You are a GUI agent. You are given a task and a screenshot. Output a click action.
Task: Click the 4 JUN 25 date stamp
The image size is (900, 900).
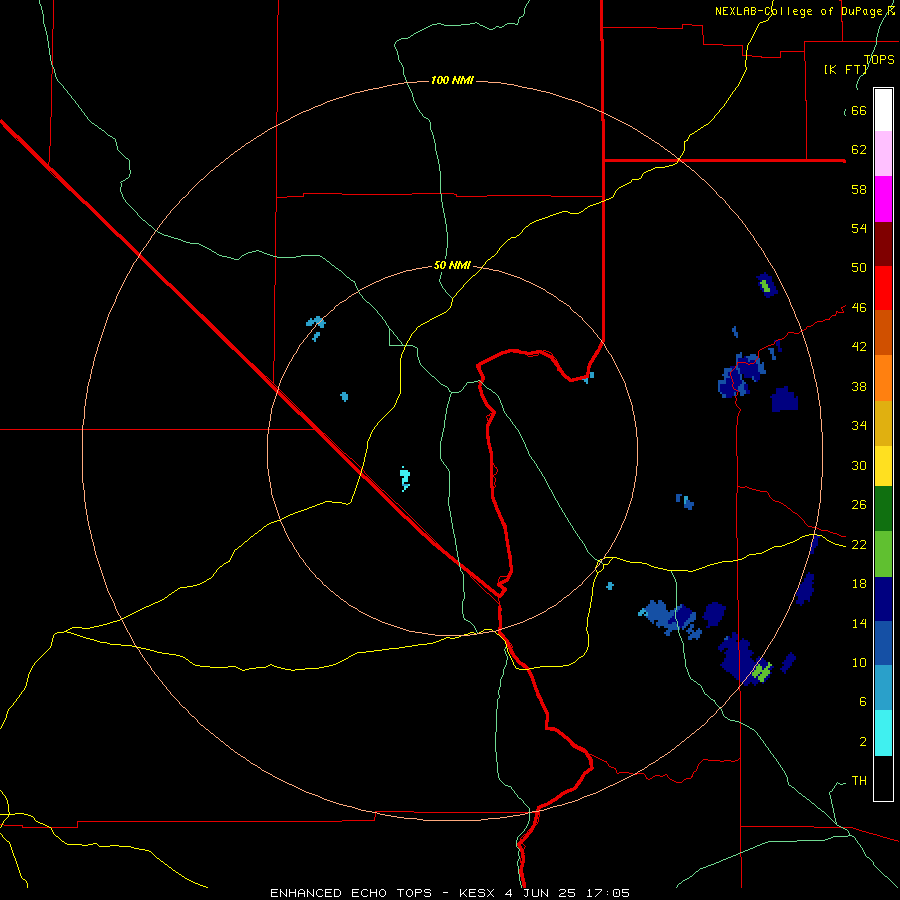pos(542,893)
